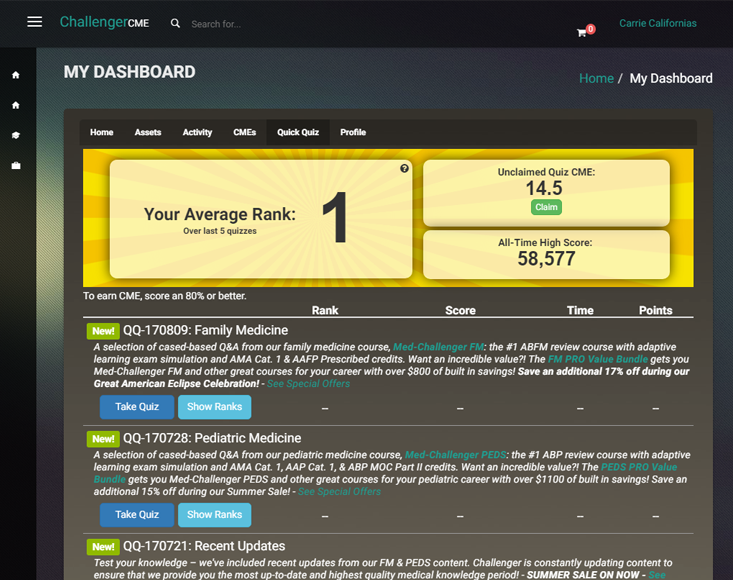This screenshot has width=733, height=580.
Task: Switch to the Assets tab
Action: 148,132
